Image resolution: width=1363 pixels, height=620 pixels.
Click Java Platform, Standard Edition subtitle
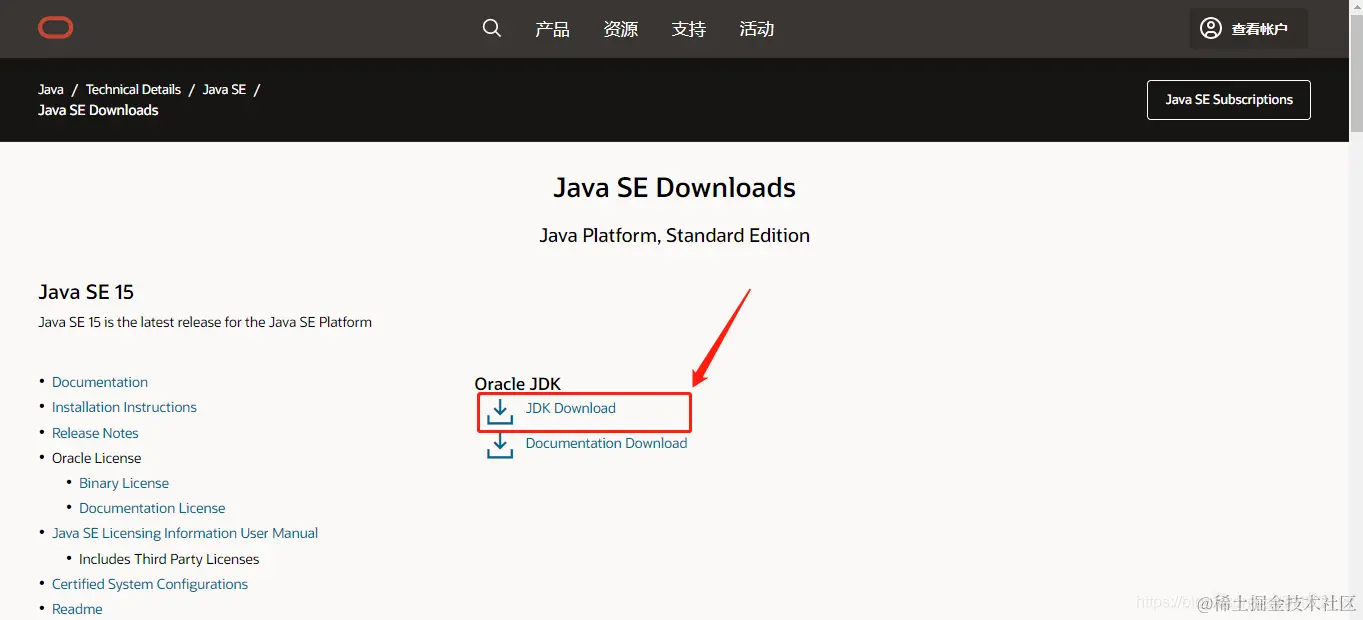coord(675,236)
